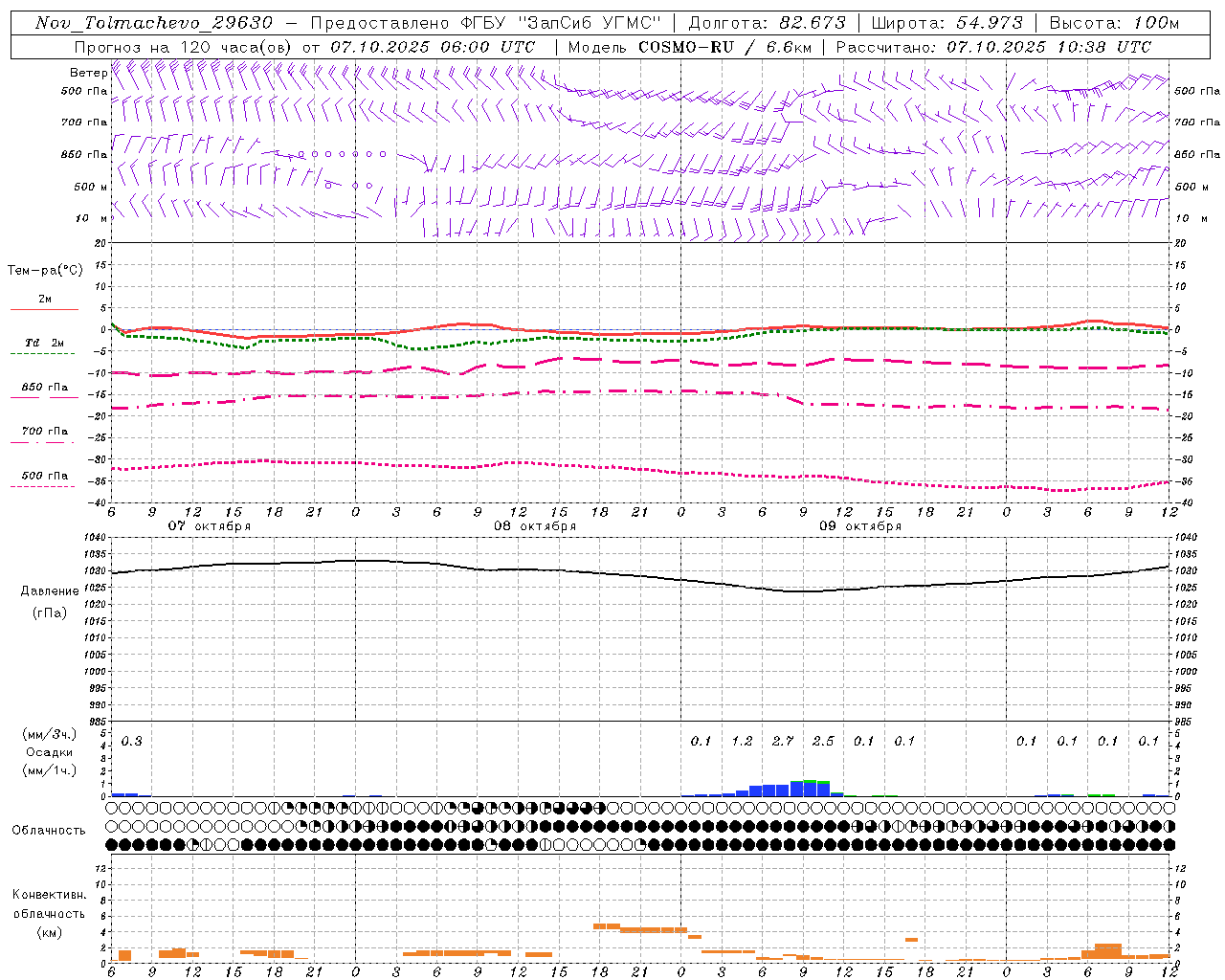Click the 0.3 precipitation amount
Screen dimensions: 1225x980
pos(131,741)
